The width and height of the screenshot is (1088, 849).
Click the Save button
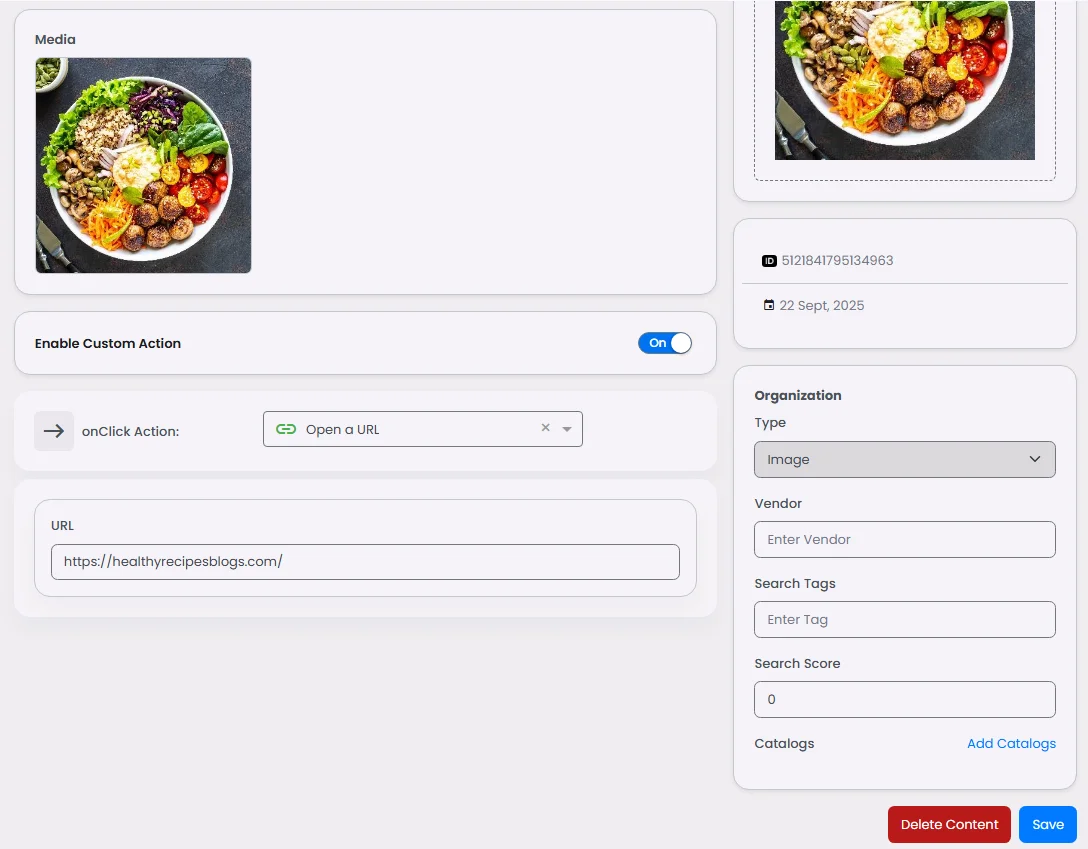tap(1048, 825)
